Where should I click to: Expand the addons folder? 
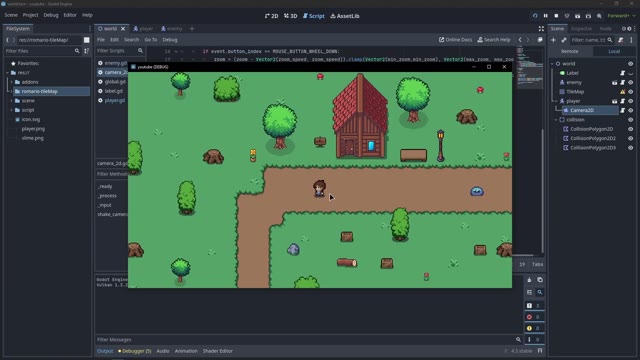(x=11, y=82)
